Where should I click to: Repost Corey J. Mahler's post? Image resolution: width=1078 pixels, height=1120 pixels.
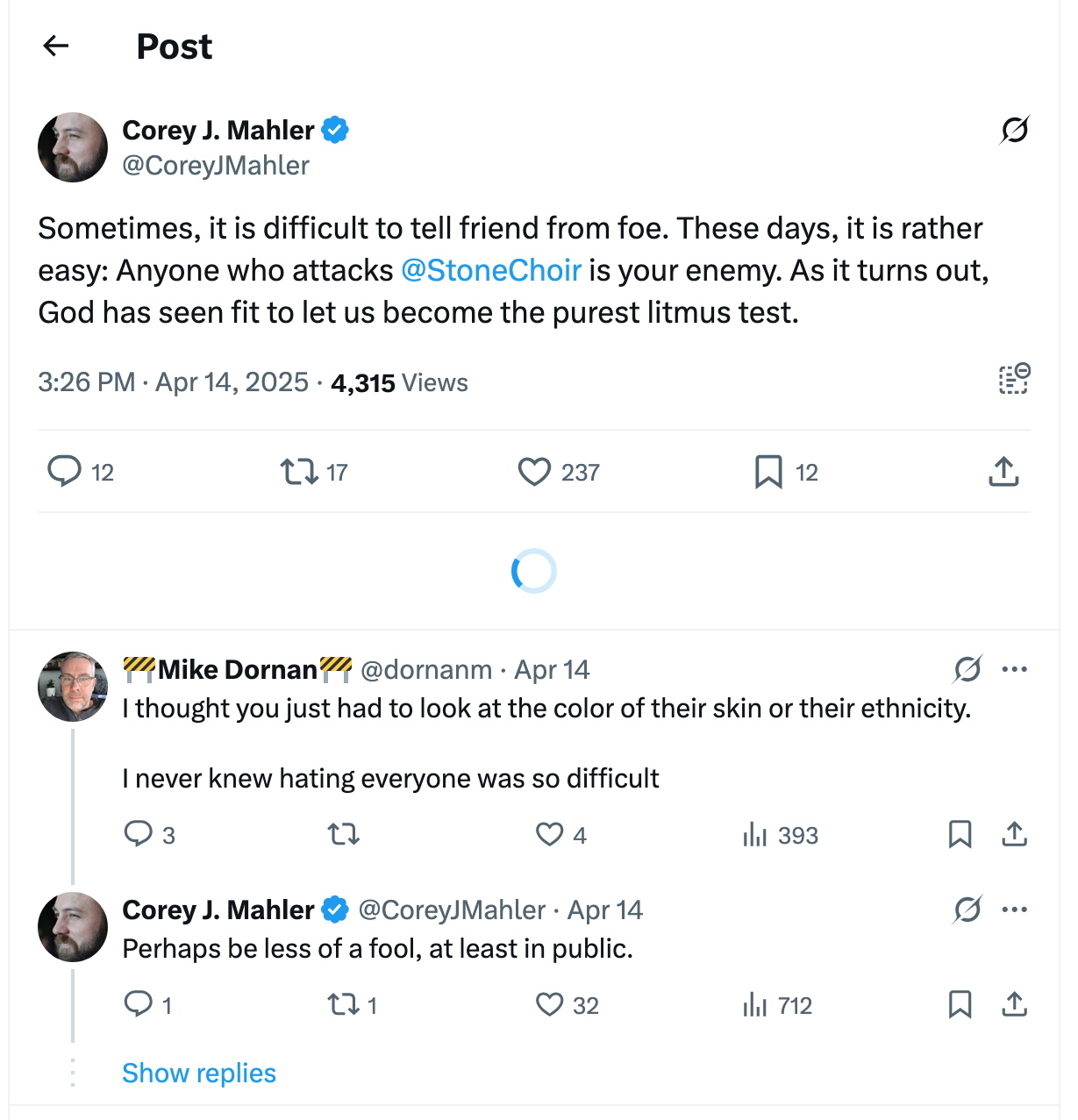298,472
